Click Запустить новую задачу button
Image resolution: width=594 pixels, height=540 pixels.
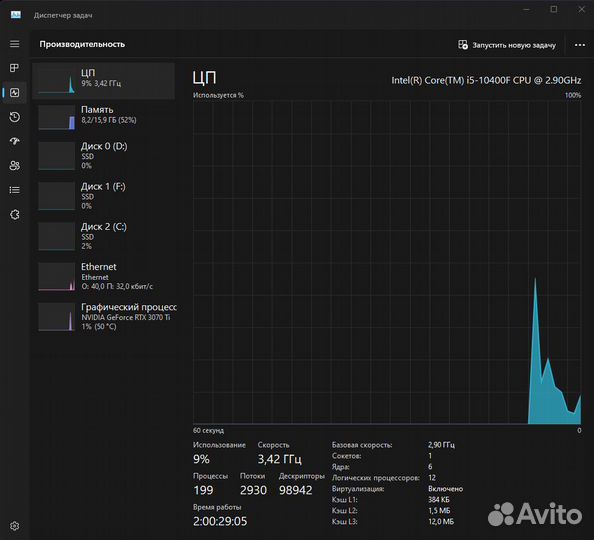point(506,45)
